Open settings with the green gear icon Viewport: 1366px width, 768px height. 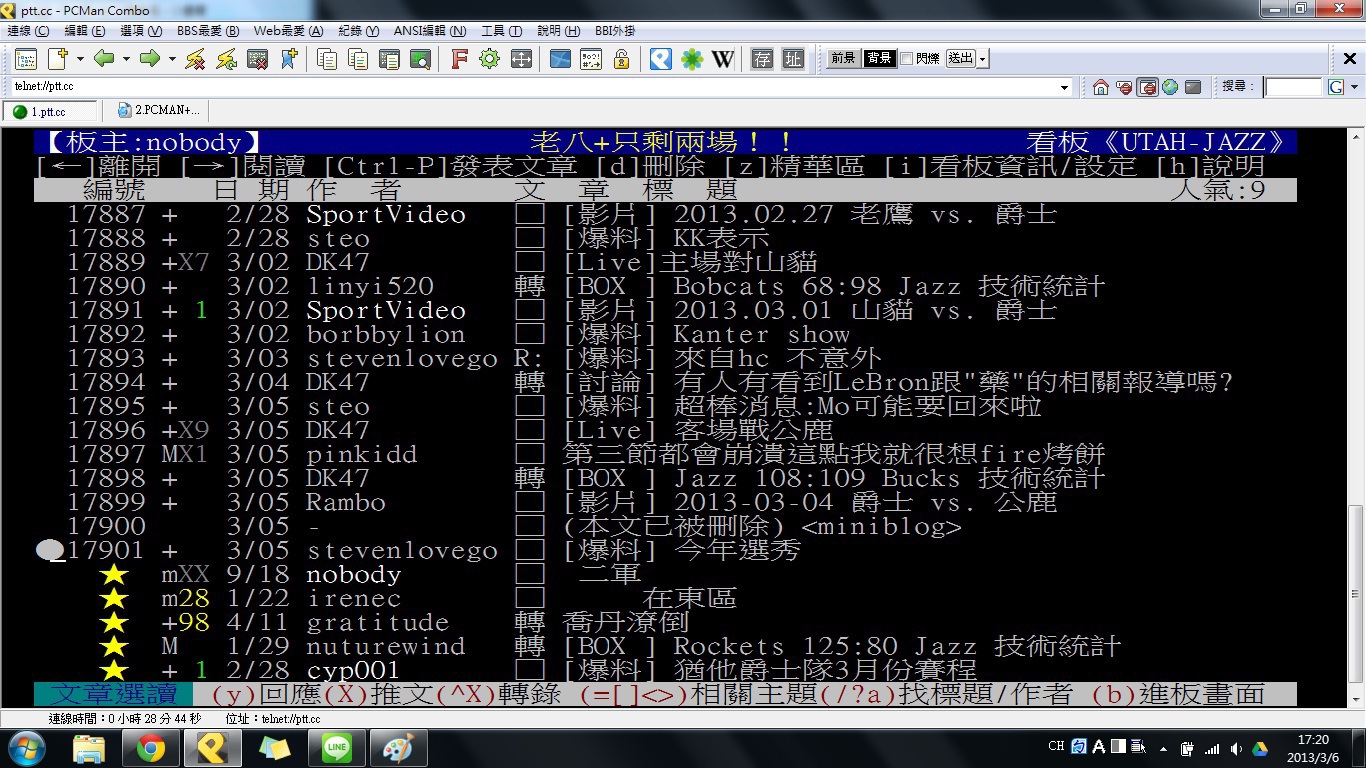(x=489, y=59)
